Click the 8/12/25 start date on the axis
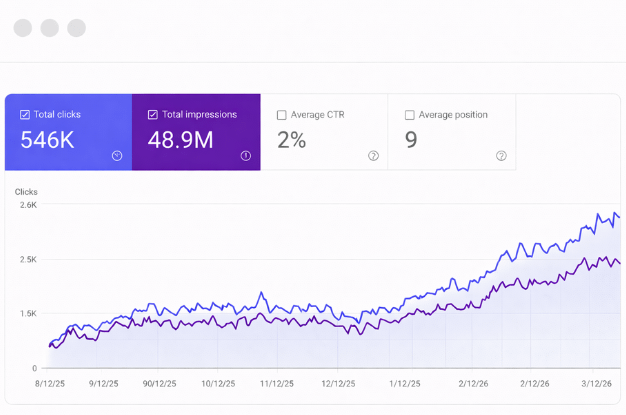Image resolution: width=626 pixels, height=415 pixels. click(x=50, y=383)
